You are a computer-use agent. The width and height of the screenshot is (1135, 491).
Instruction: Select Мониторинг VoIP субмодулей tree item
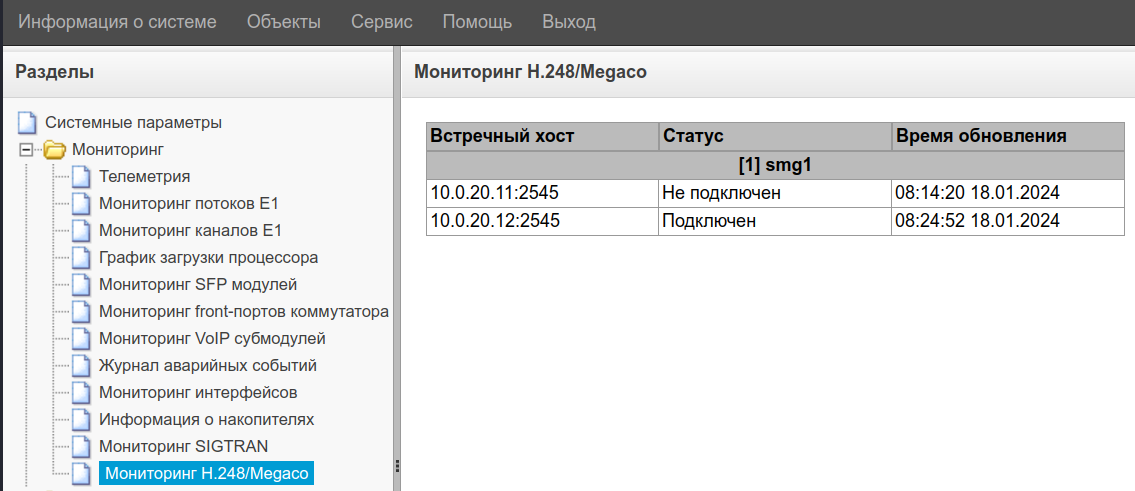pyautogui.click(x=212, y=339)
